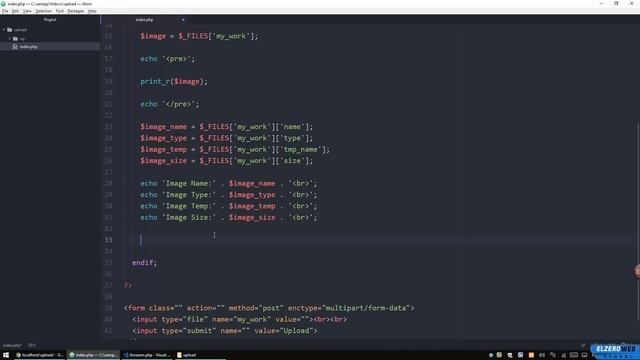This screenshot has height=360, width=640.
Task: Open the Windows Start button
Action: click(6, 355)
